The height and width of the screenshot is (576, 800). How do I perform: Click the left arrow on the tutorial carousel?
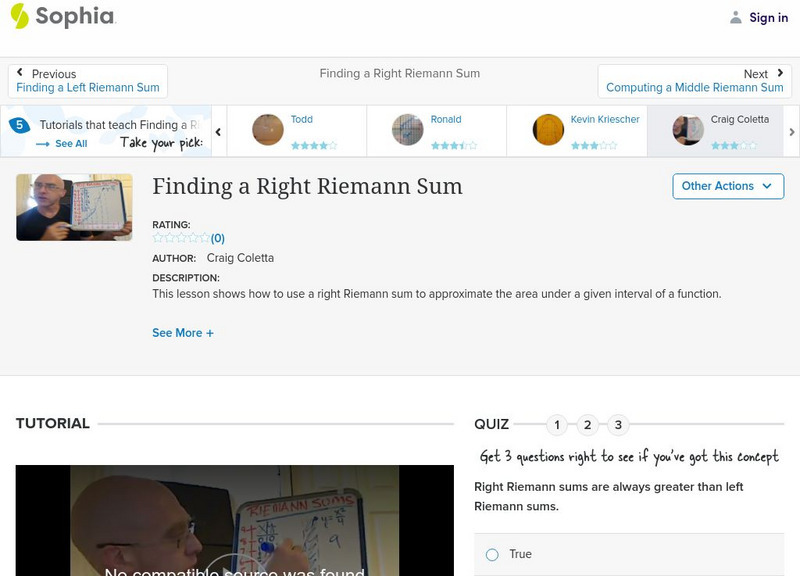click(x=218, y=131)
